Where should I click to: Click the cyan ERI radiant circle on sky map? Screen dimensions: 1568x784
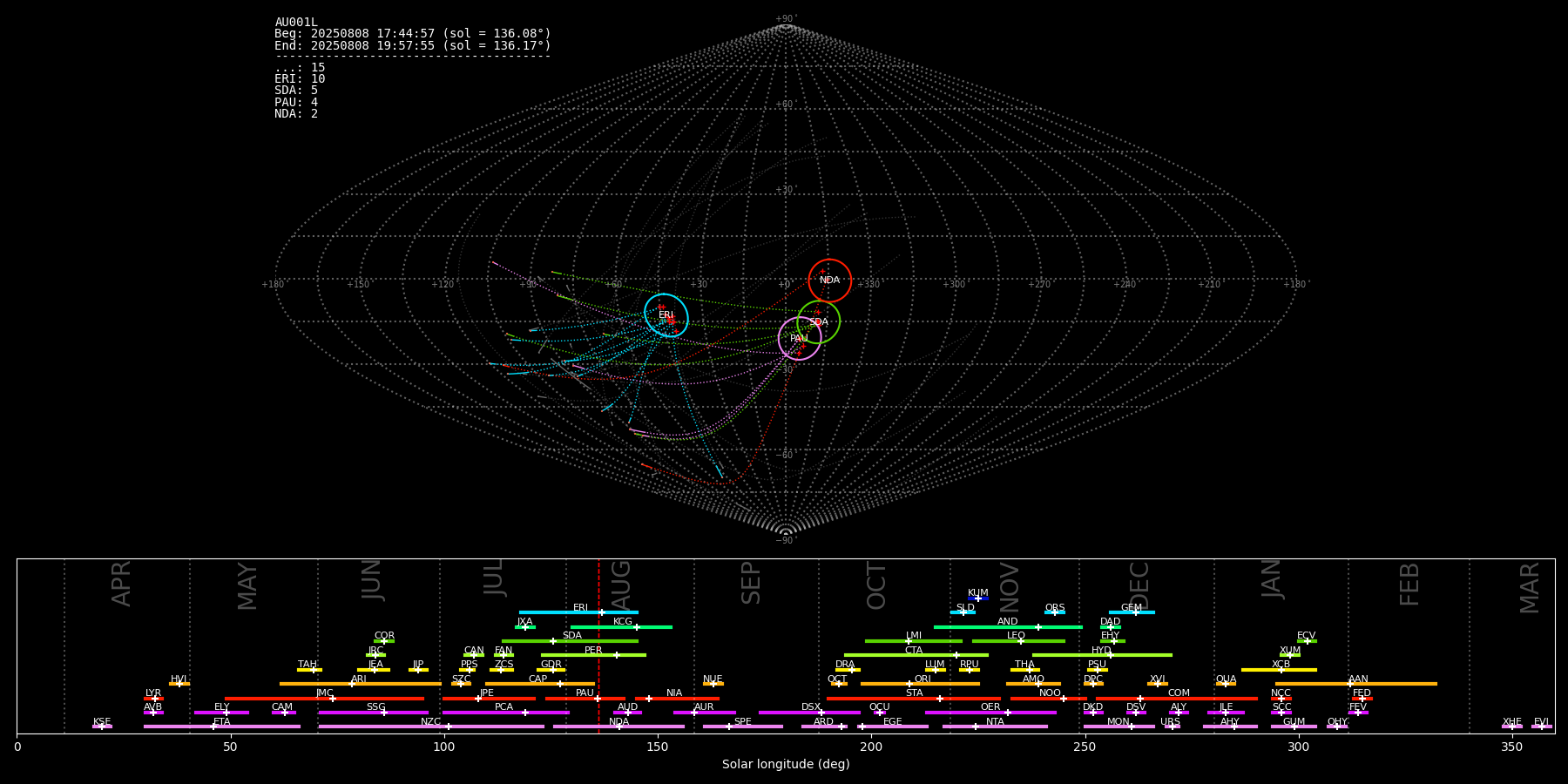[x=666, y=315]
